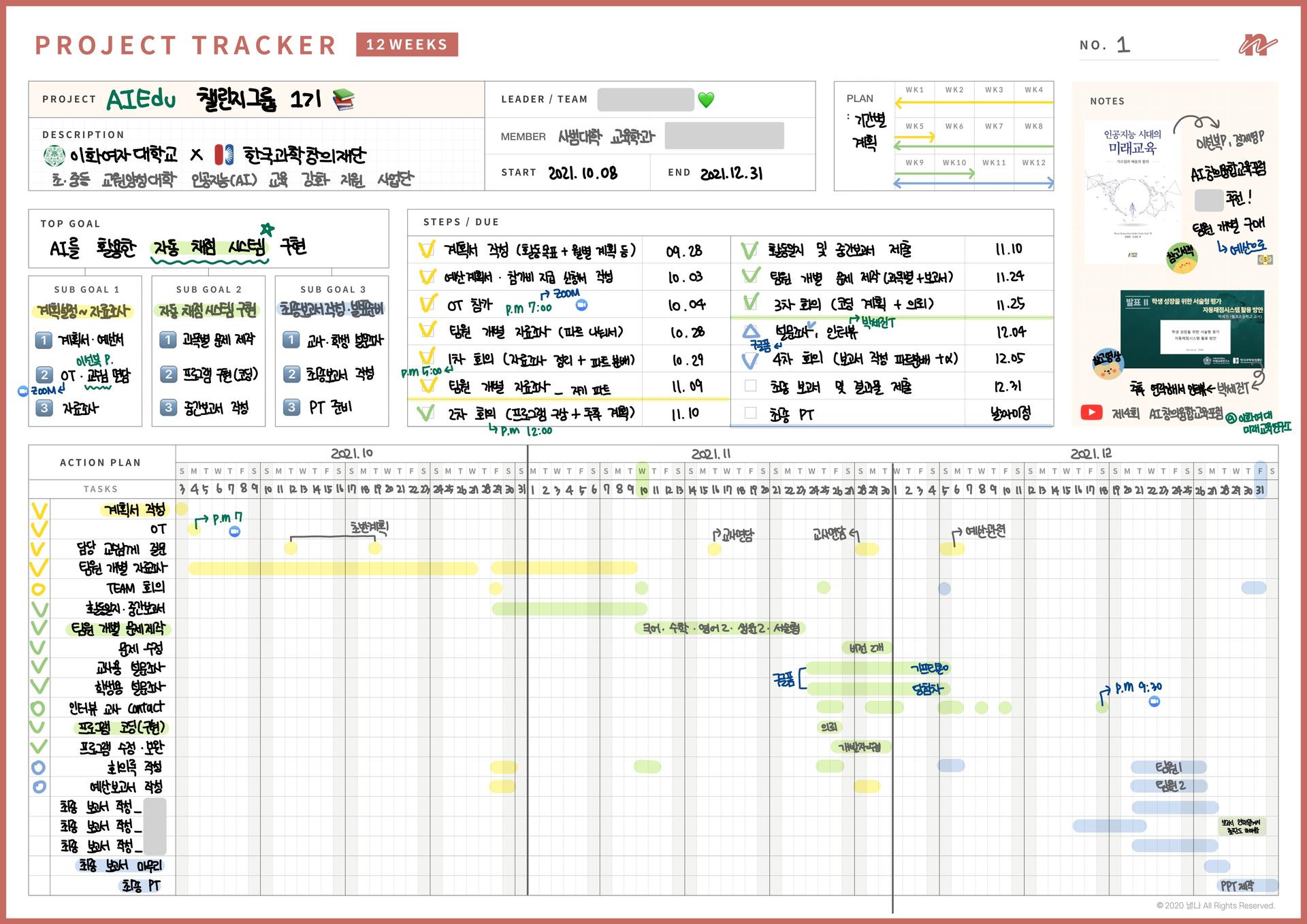The width and height of the screenshot is (1307, 924).
Task: Click the green heart icon beside Leader/Team
Action: tap(706, 100)
